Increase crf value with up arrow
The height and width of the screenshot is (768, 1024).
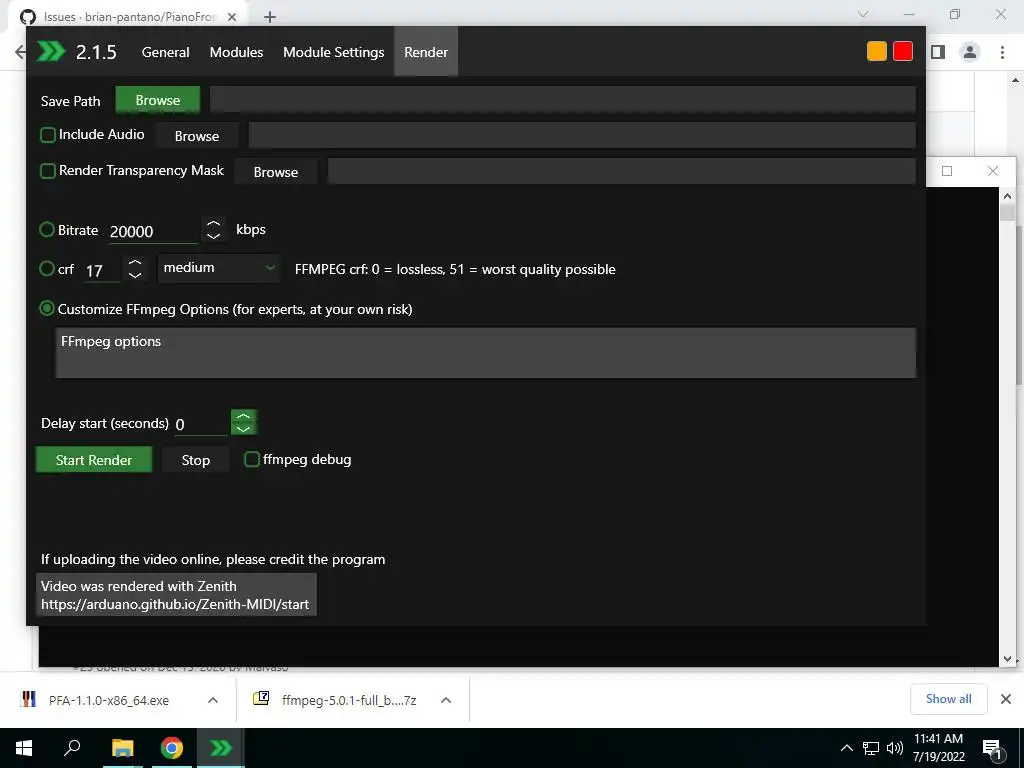click(x=135, y=263)
